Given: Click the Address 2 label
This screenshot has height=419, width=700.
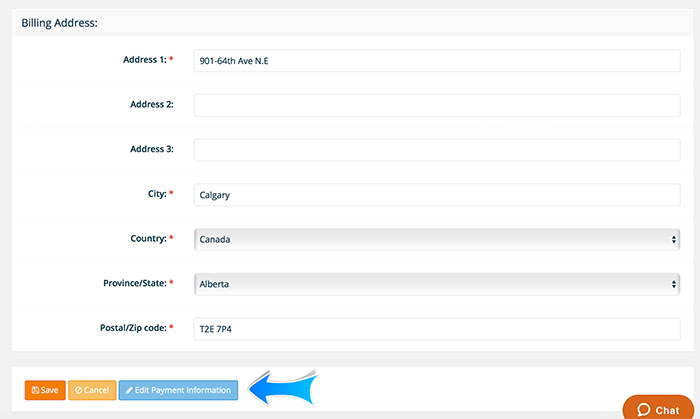Looking at the screenshot, I should pos(152,104).
